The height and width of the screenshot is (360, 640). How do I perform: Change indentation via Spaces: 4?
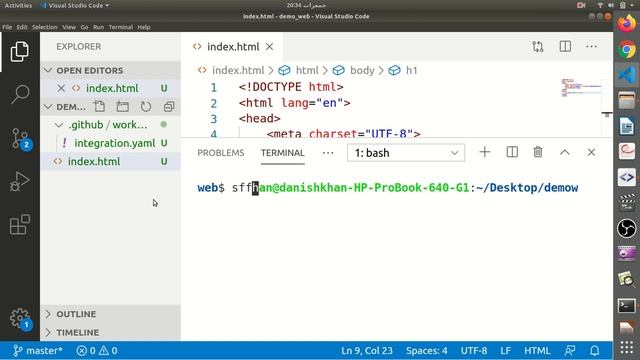pyautogui.click(x=427, y=351)
